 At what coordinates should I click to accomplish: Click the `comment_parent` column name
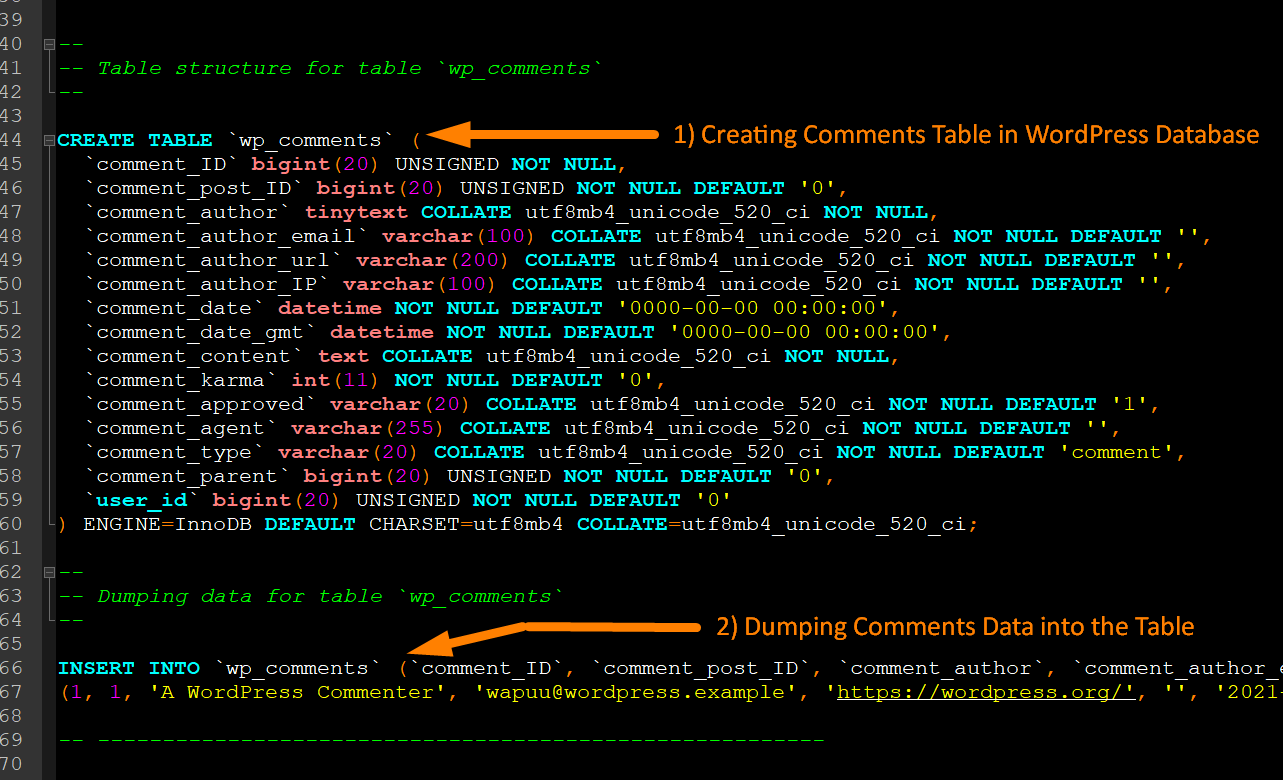pyautogui.click(x=188, y=476)
